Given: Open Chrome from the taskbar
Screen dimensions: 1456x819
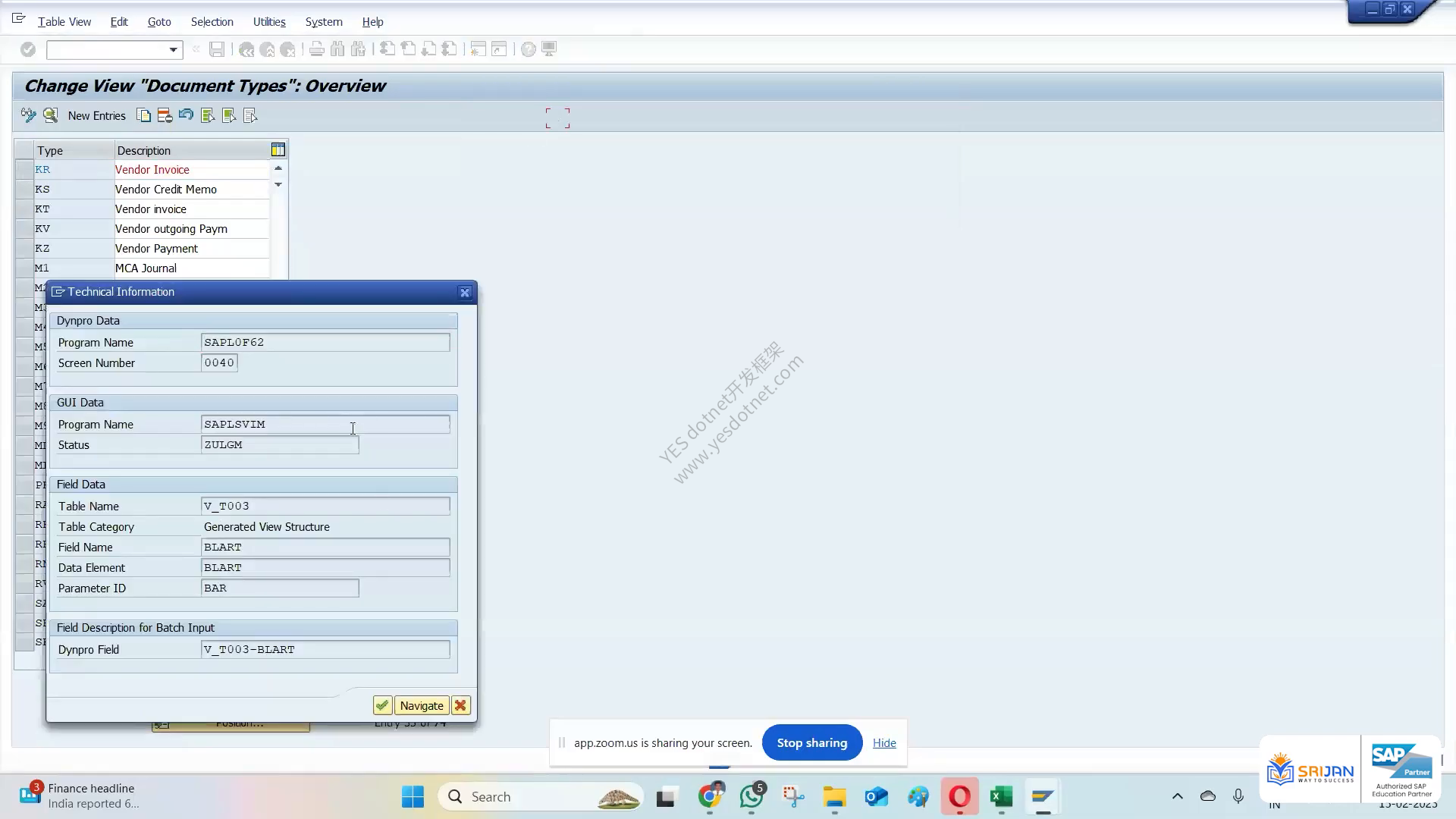Looking at the screenshot, I should point(710,797).
